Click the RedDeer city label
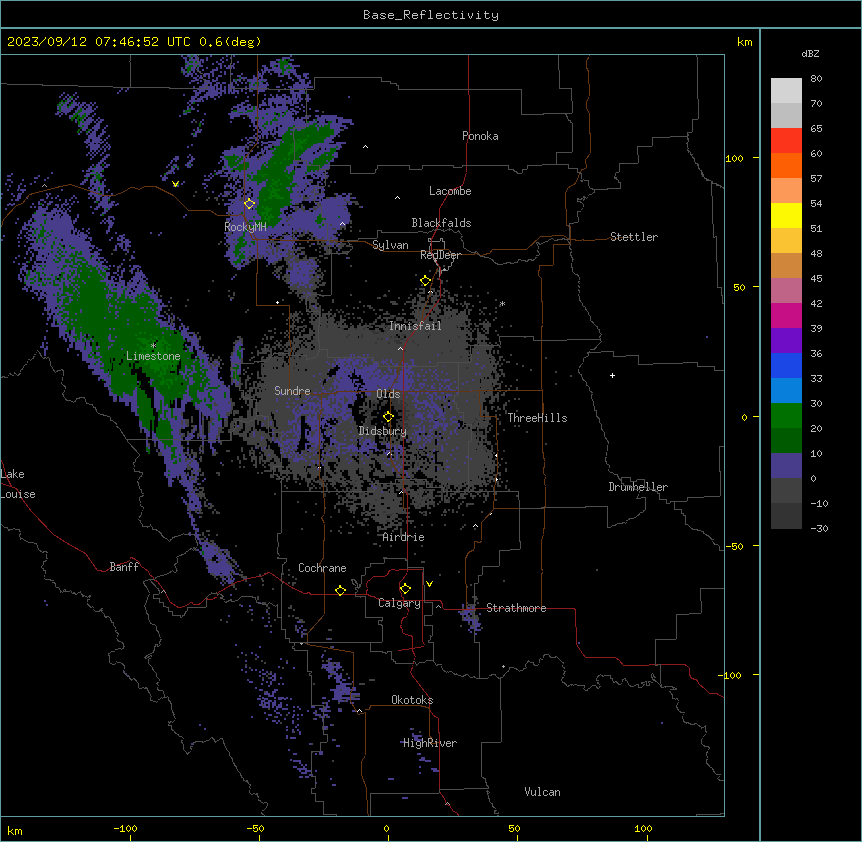 (440, 255)
